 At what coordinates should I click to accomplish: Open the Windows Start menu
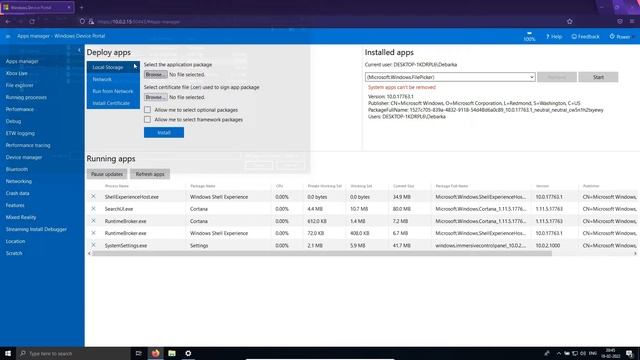coord(8,353)
